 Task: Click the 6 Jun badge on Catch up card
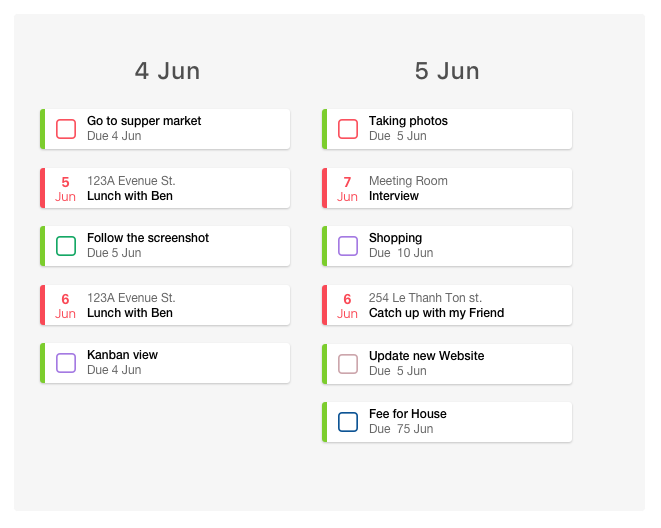pyautogui.click(x=347, y=306)
